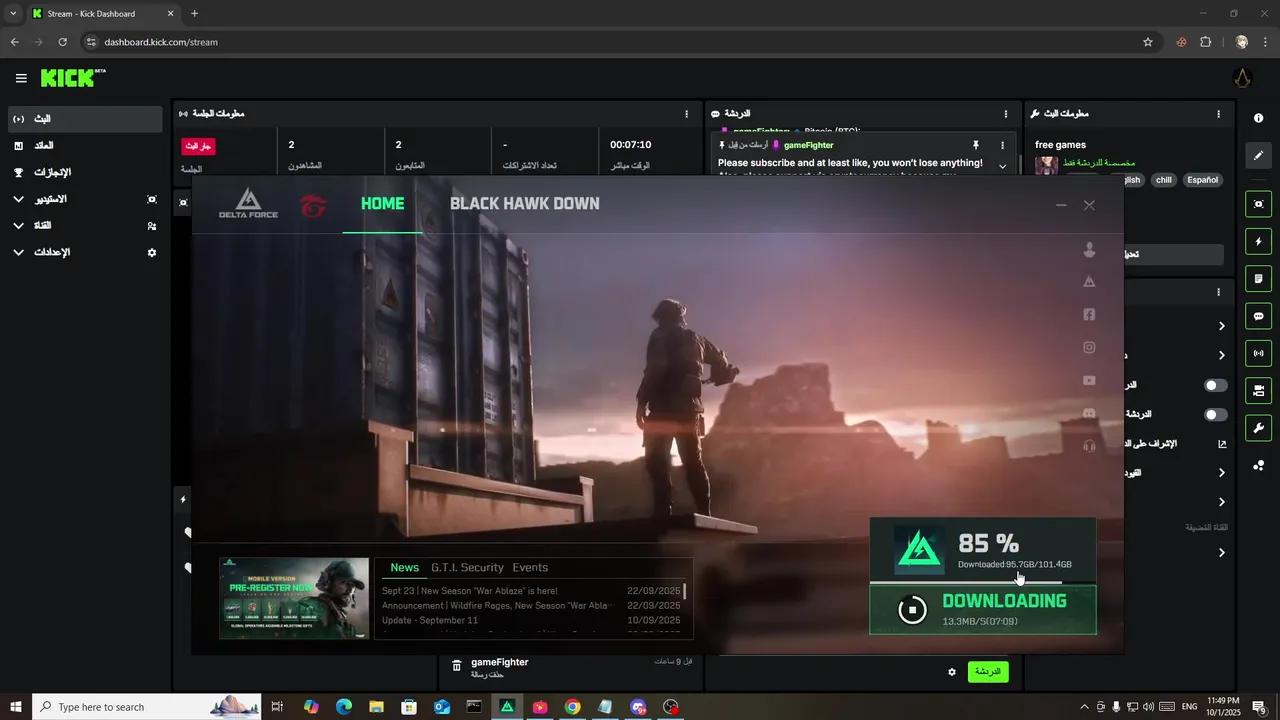Open the account profile icon in the launcher

[x=1089, y=250]
